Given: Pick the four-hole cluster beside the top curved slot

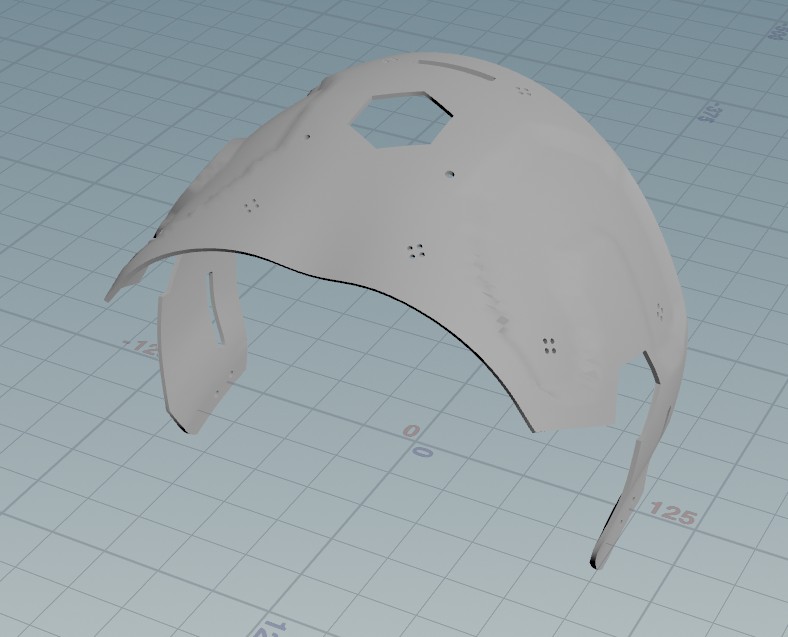Looking at the screenshot, I should coord(523,91).
